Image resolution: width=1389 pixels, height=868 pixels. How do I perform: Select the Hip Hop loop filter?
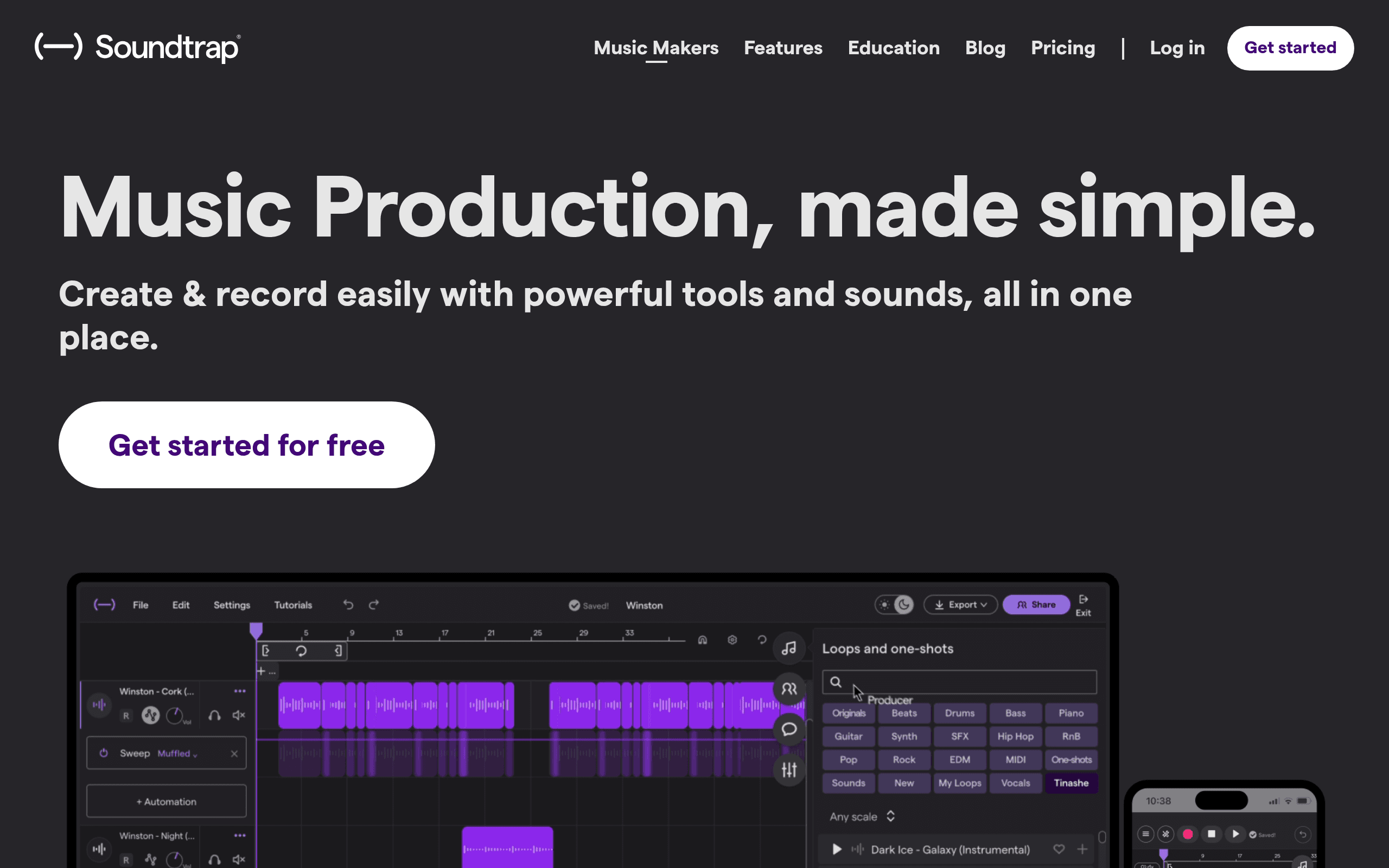[1015, 737]
